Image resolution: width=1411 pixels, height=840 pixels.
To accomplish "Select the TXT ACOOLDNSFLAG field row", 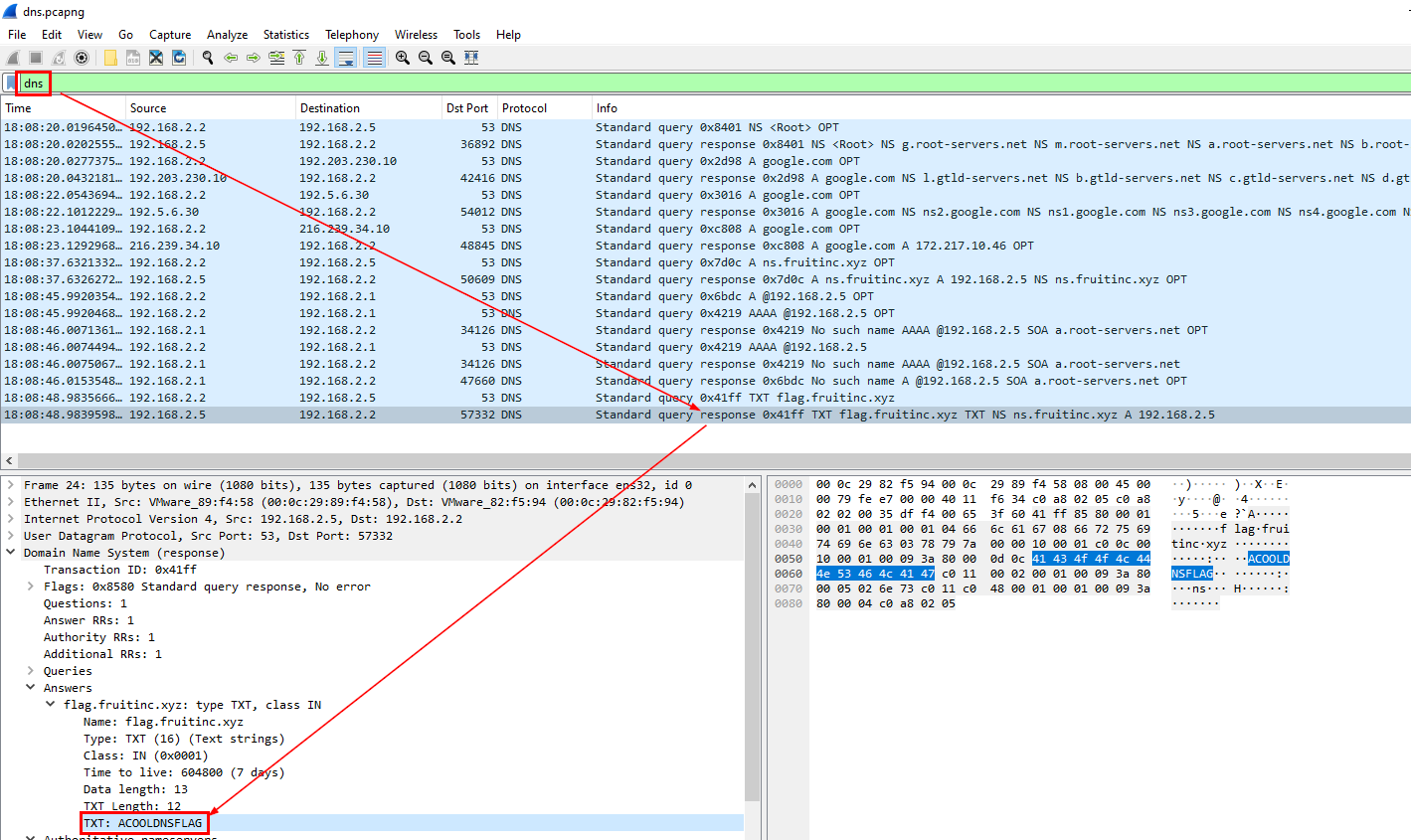I will 144,823.
